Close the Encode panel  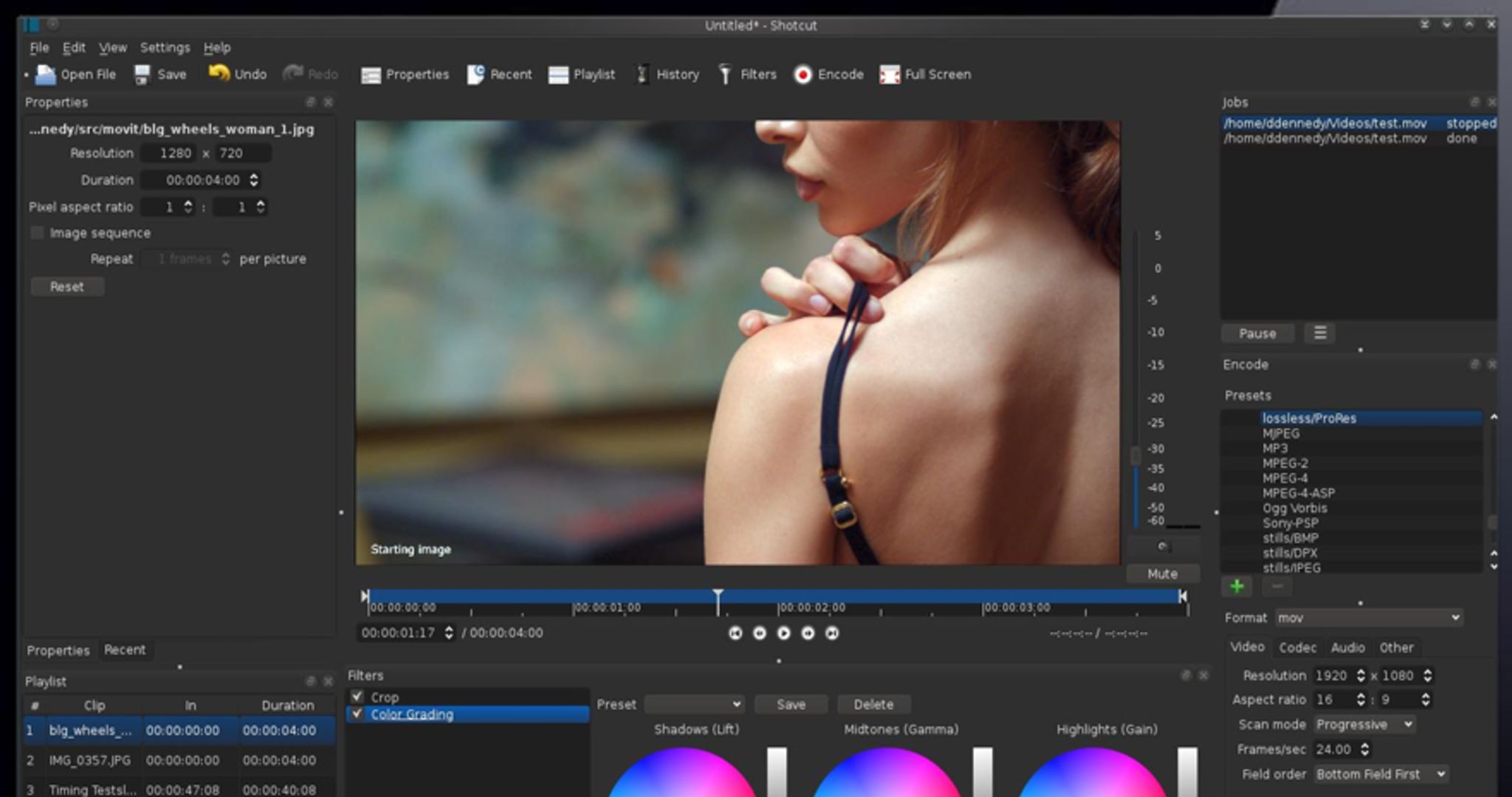coord(1491,365)
